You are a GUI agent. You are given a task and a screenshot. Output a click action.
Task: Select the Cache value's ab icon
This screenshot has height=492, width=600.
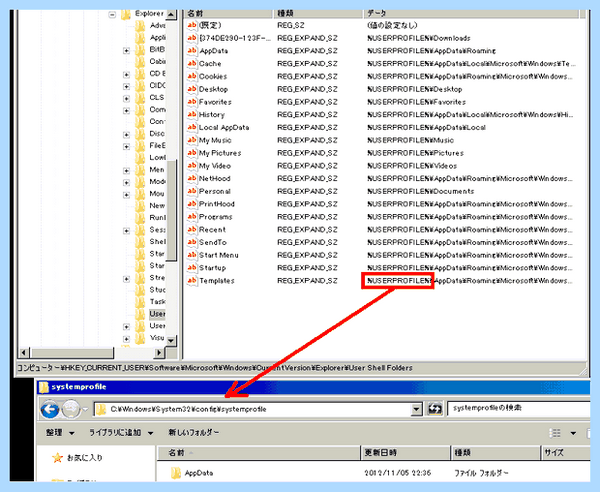192,64
